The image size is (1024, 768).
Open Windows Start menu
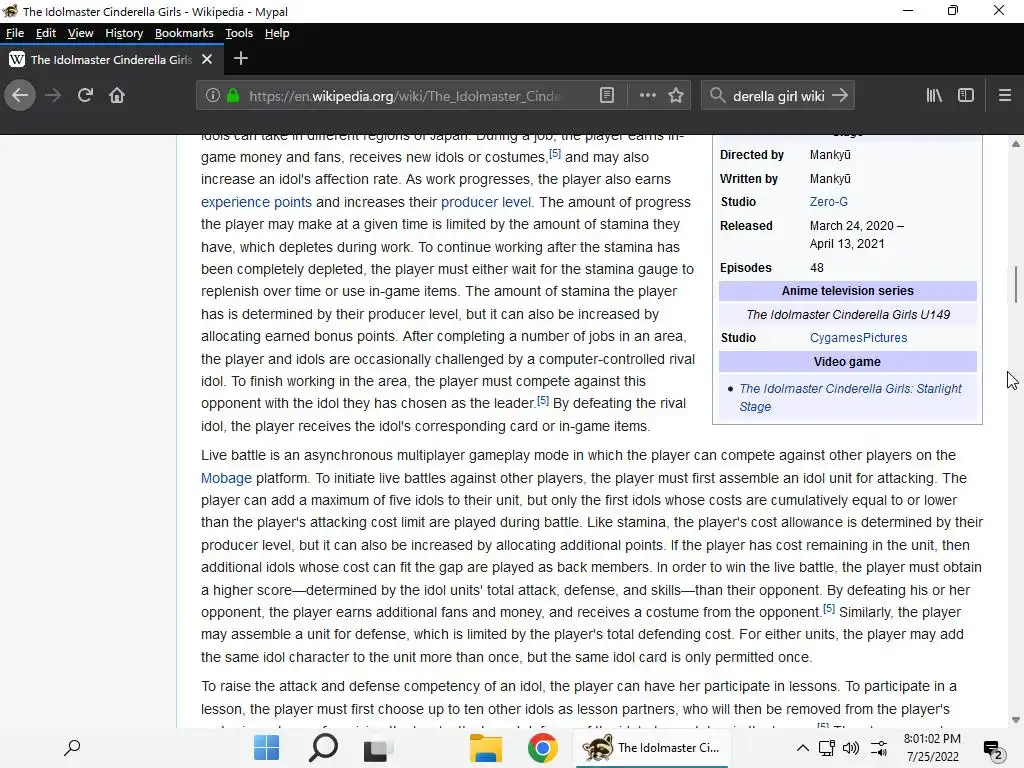(x=266, y=748)
